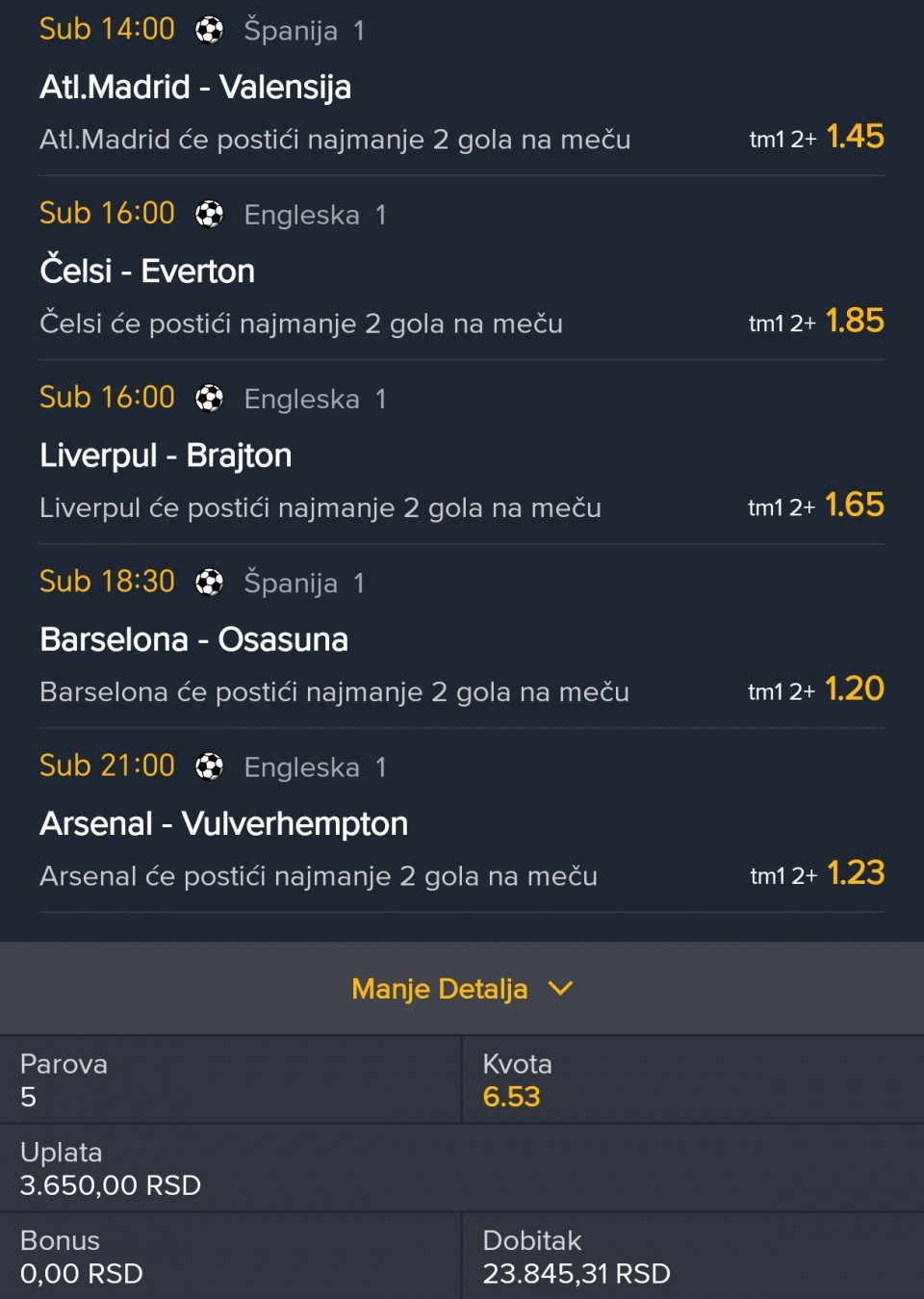Click the soccer ball icon beside Čelsi - Everton
Viewport: 924px width, 1299px height.
[x=209, y=214]
